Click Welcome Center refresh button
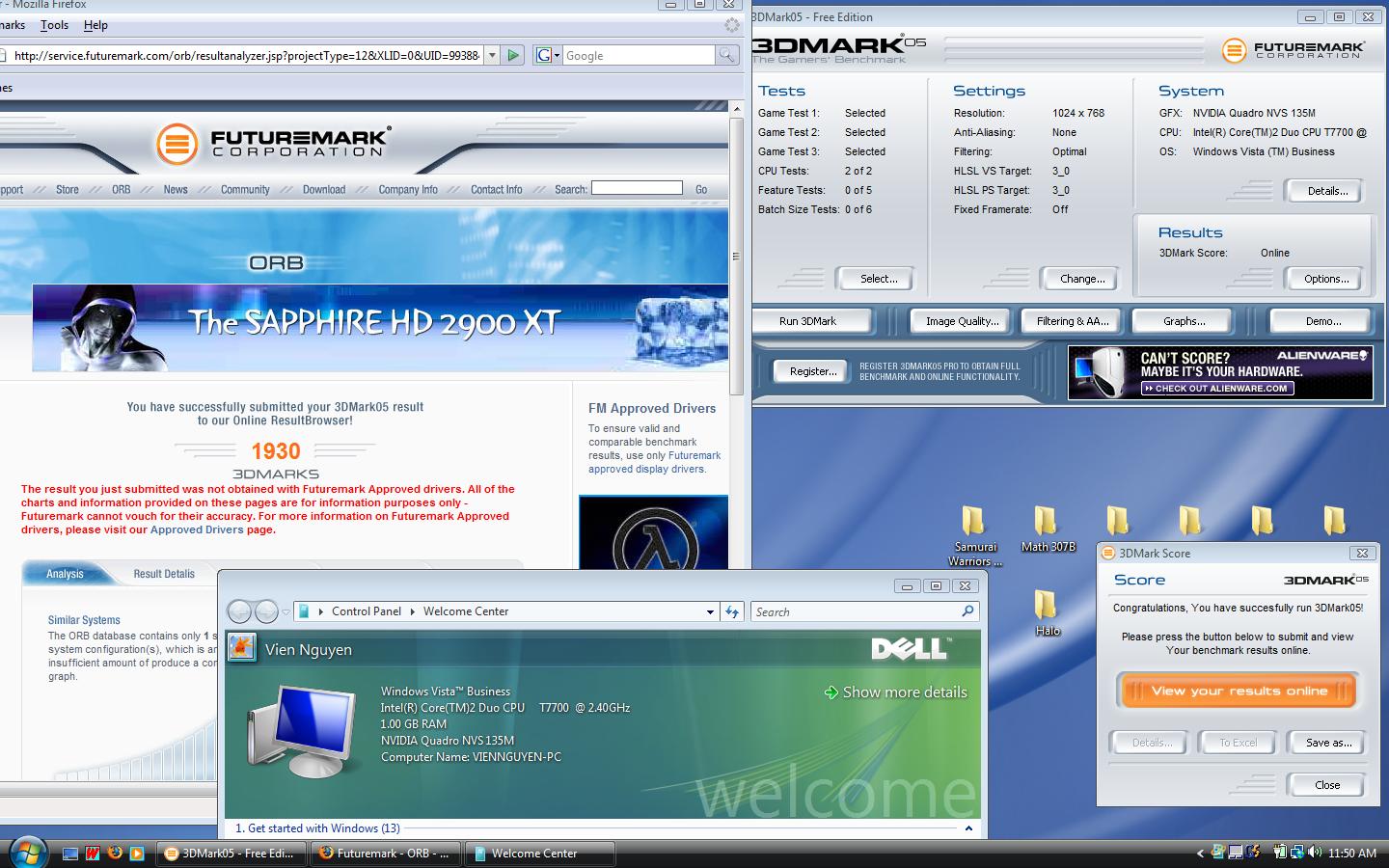Image resolution: width=1389 pixels, height=868 pixels. tap(732, 611)
